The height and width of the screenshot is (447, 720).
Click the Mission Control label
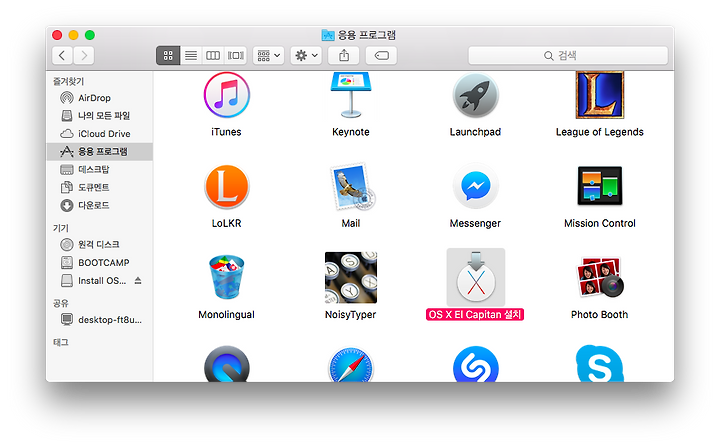coord(600,223)
